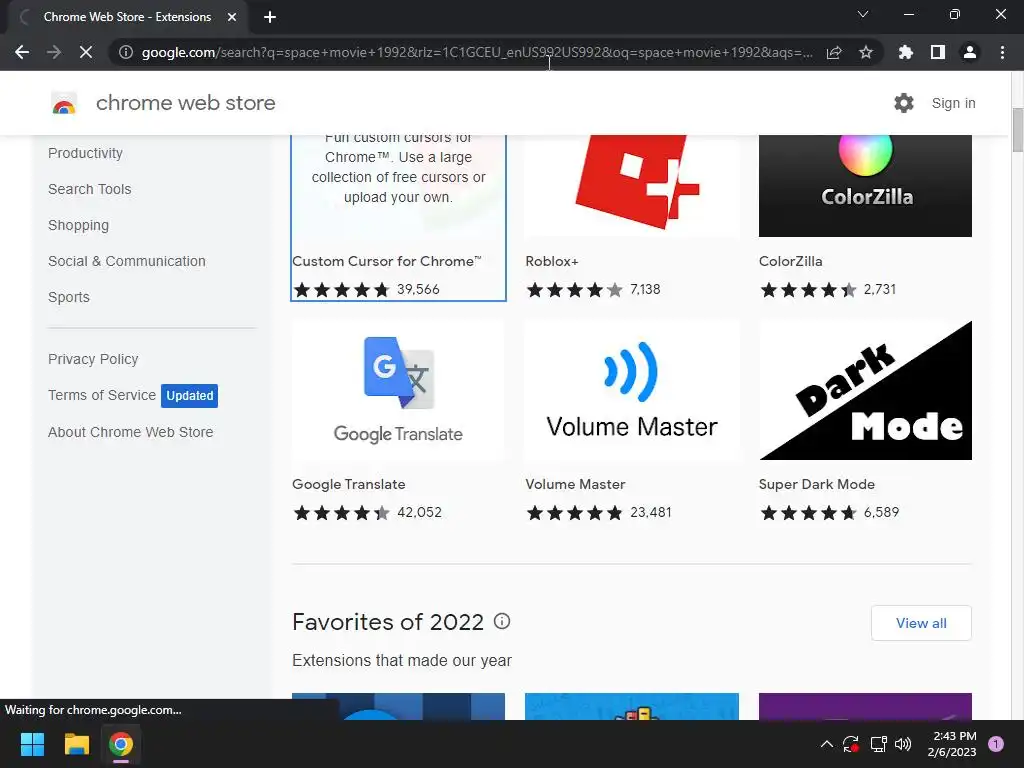Open the network status tray icon
The image size is (1024, 768).
878,744
